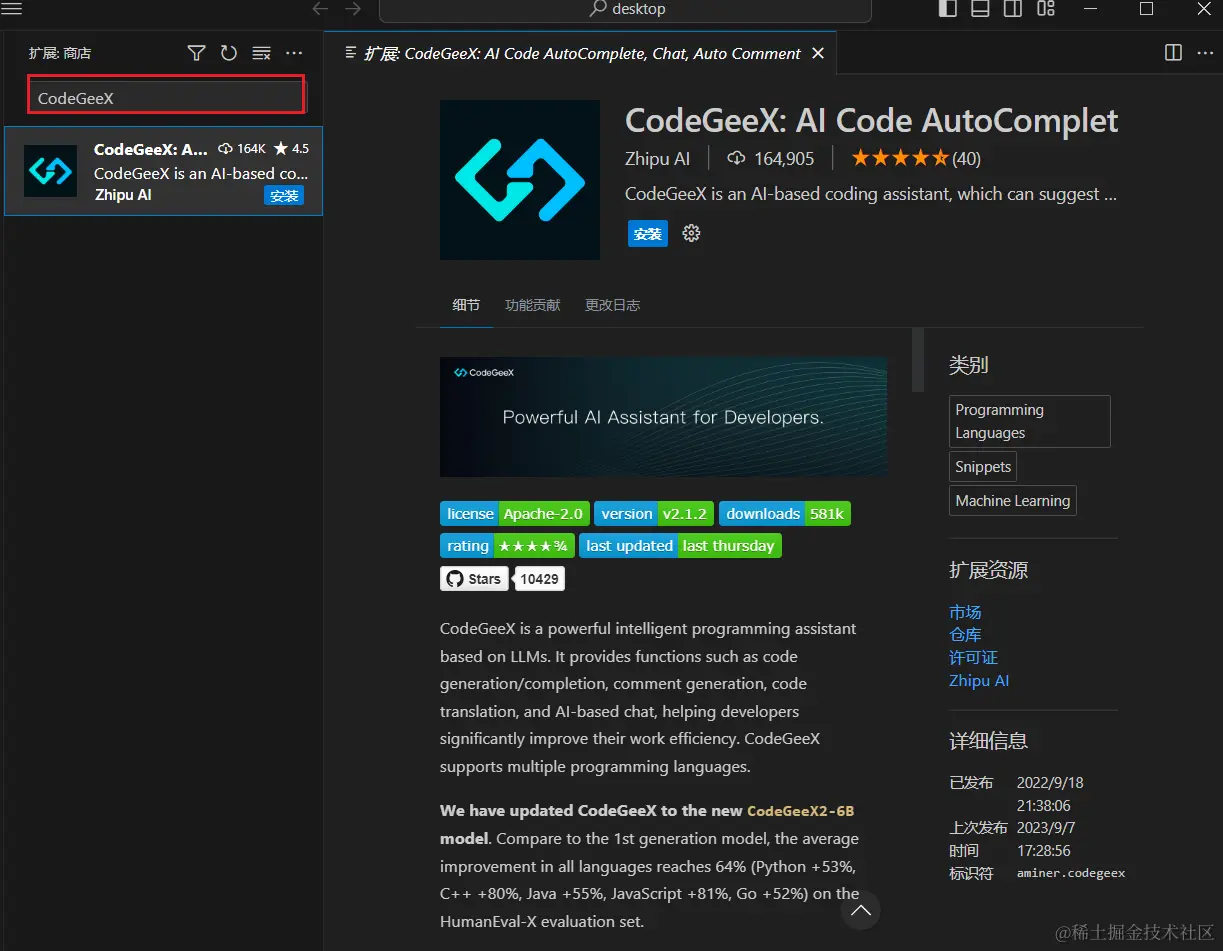Click the readme vertical scrollbar thumb
Viewport: 1223px width, 951px height.
tap(918, 360)
